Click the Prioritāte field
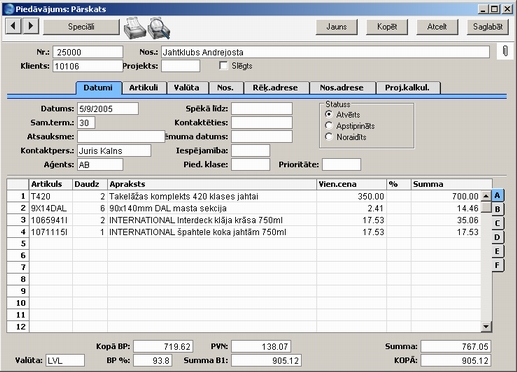Viewport: 517px width, 372px height. tap(341, 165)
